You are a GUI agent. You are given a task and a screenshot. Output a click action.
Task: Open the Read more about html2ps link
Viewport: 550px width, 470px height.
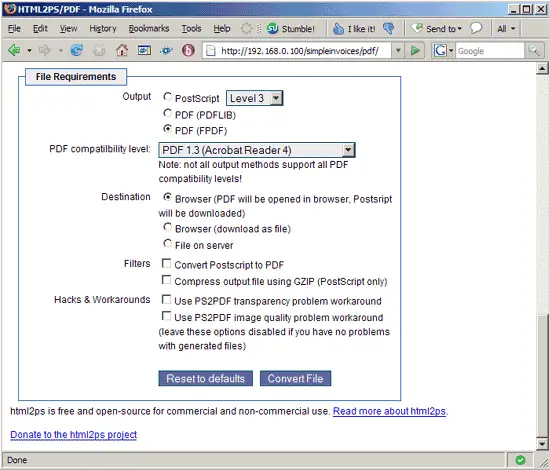389,411
